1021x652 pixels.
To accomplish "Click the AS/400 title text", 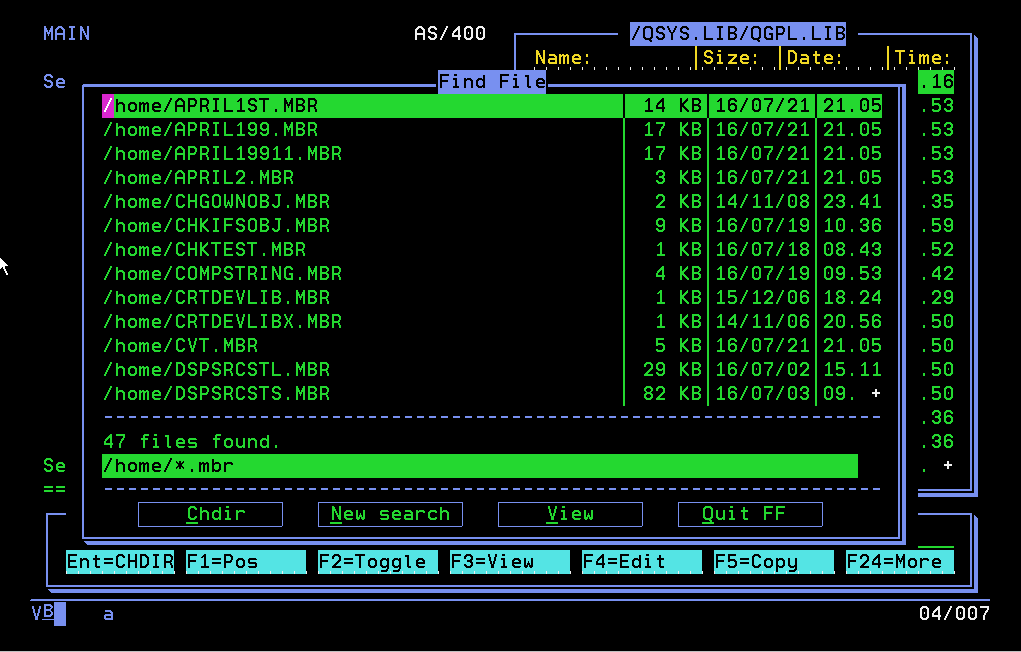I will [450, 34].
